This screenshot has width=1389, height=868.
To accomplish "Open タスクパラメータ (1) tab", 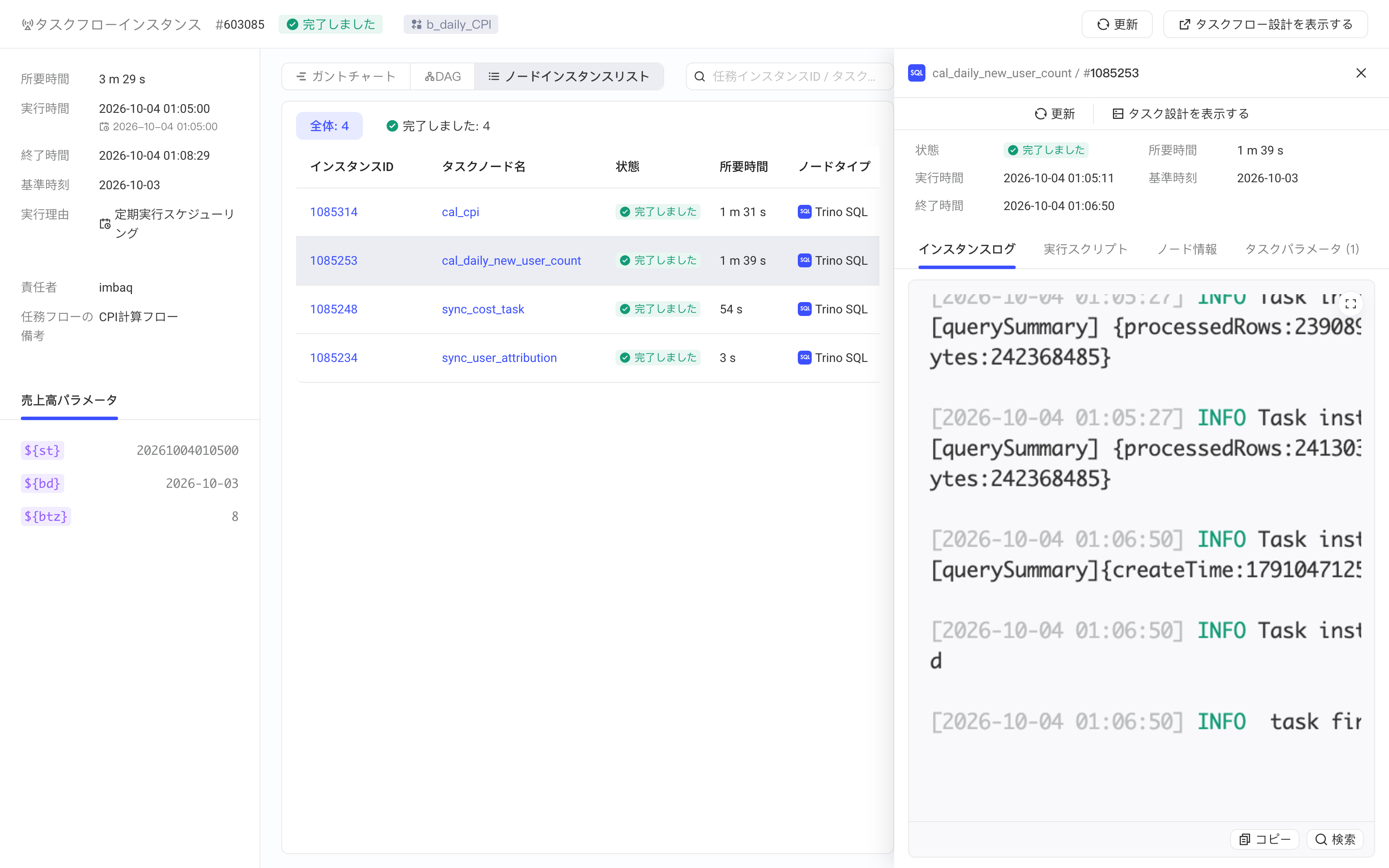I will tap(1302, 249).
